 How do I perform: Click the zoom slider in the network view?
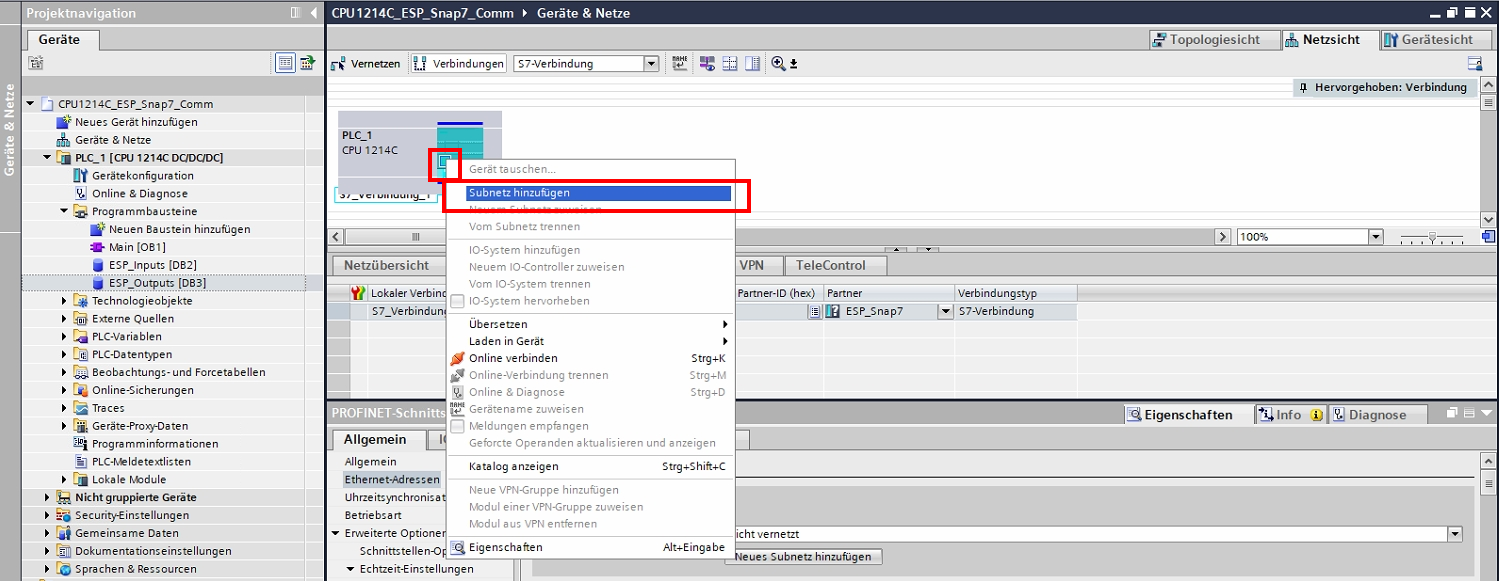(1434, 237)
